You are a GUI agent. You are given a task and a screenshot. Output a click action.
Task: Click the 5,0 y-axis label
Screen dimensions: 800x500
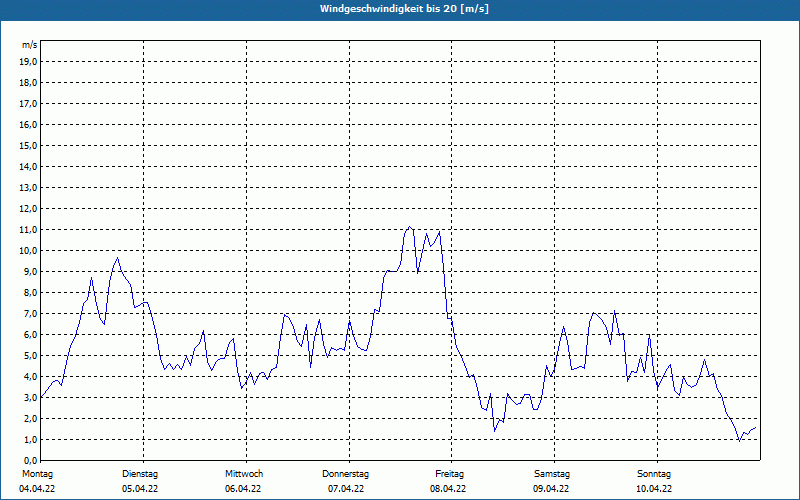31,356
